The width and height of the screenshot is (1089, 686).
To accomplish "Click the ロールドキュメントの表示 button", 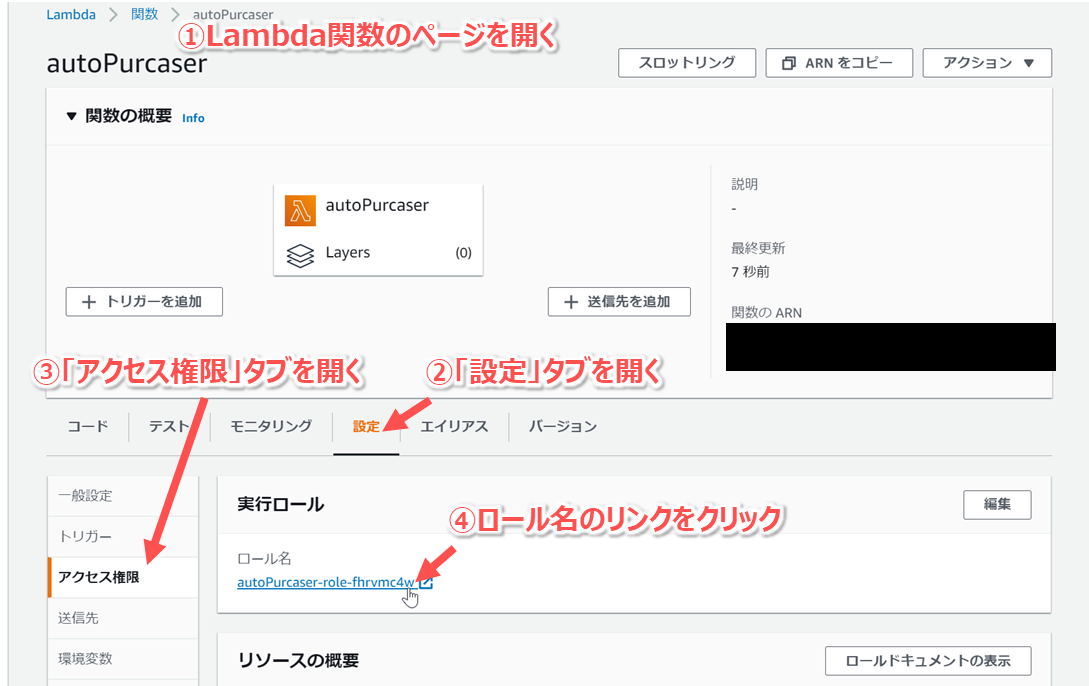I will (927, 661).
